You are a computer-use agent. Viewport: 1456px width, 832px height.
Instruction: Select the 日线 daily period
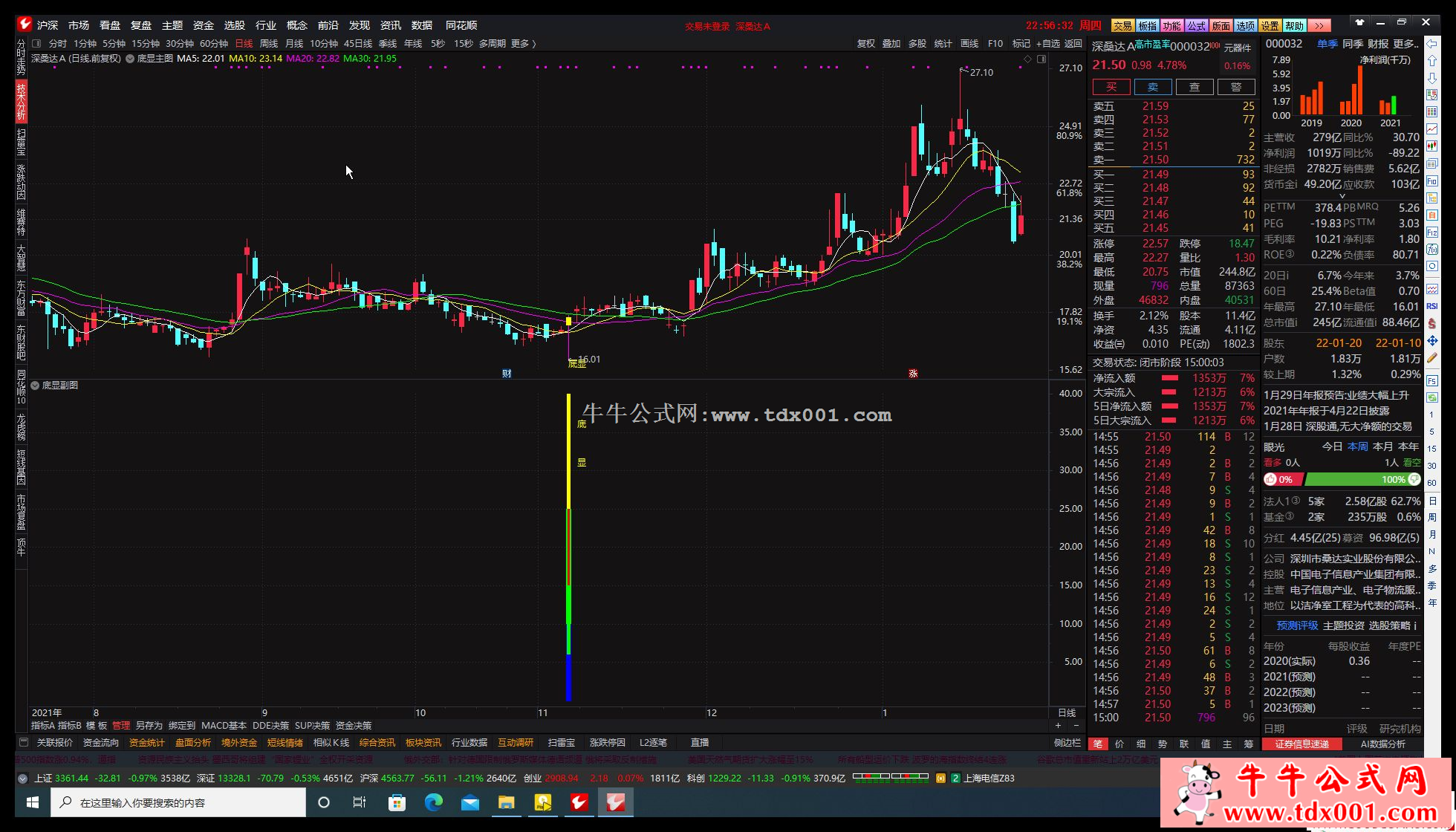point(244,44)
